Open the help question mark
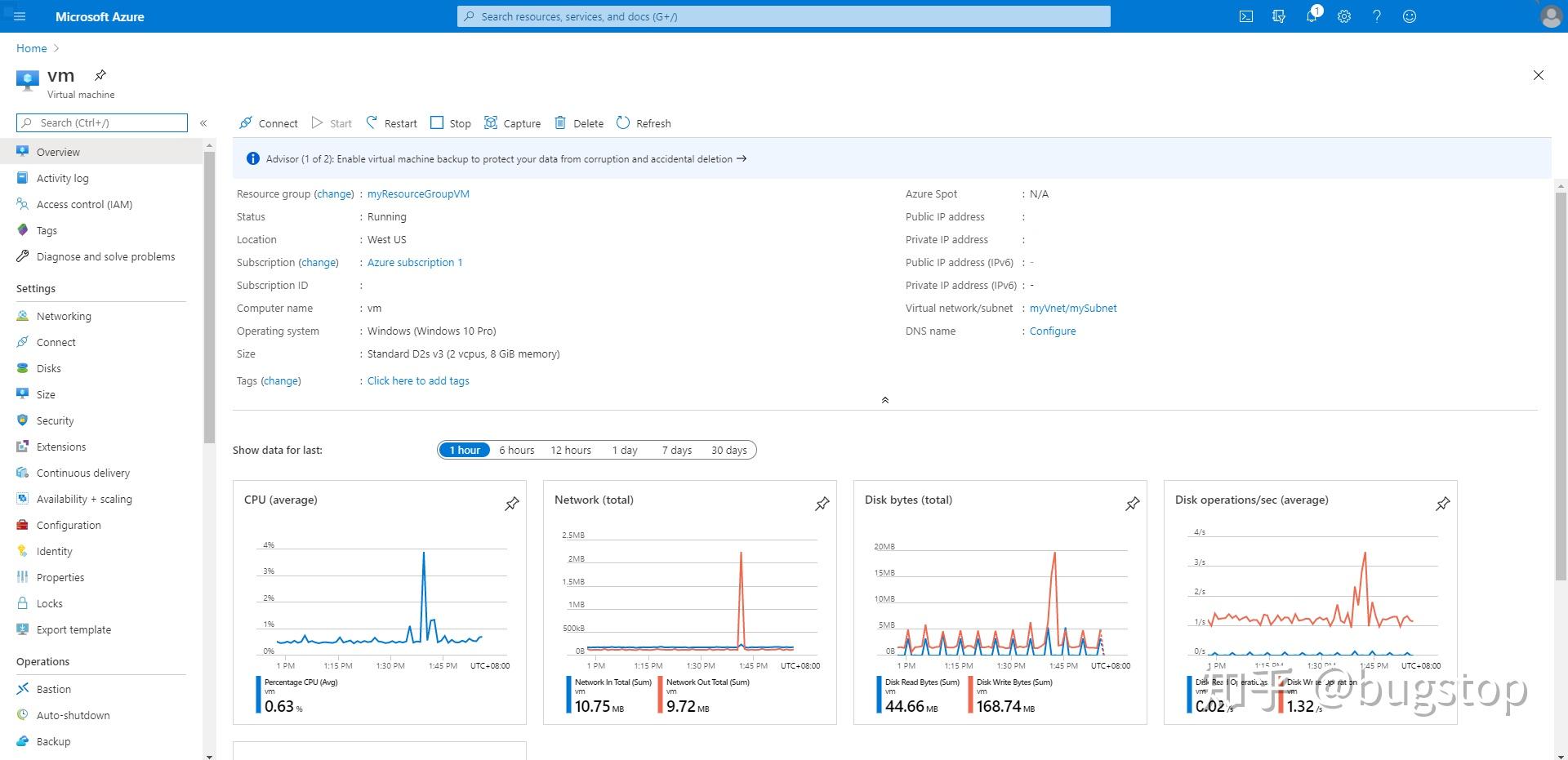 [1377, 16]
